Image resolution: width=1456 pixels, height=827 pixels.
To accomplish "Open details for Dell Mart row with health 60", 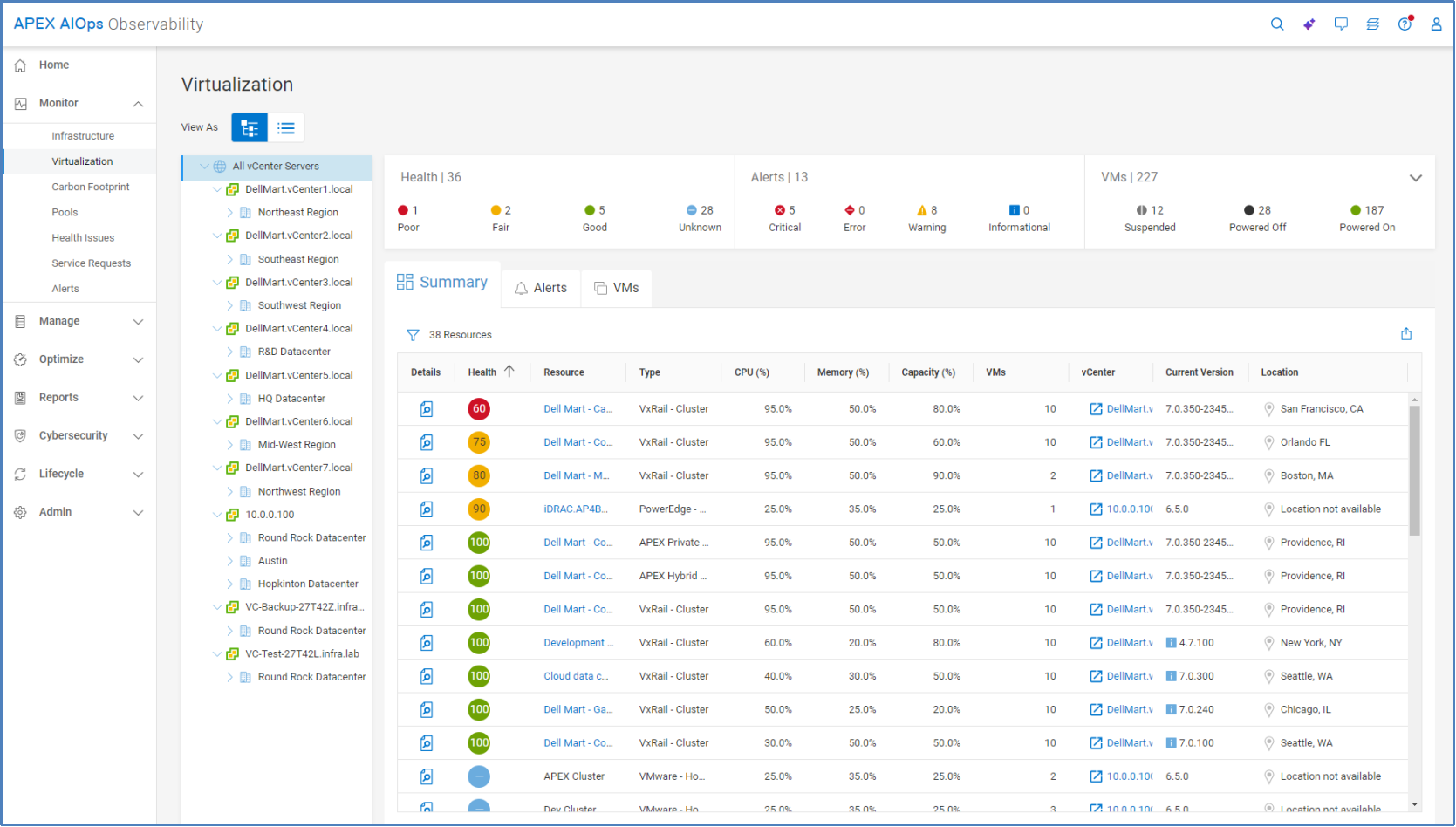I will [x=427, y=409].
